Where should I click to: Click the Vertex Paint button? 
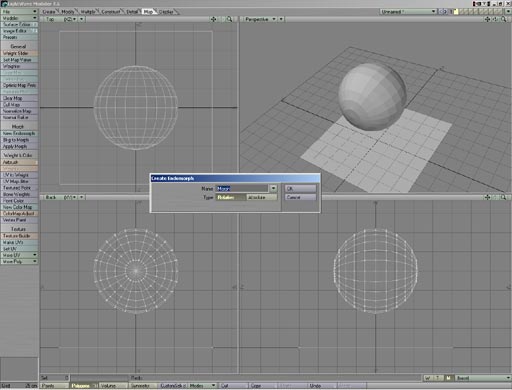[x=19, y=220]
